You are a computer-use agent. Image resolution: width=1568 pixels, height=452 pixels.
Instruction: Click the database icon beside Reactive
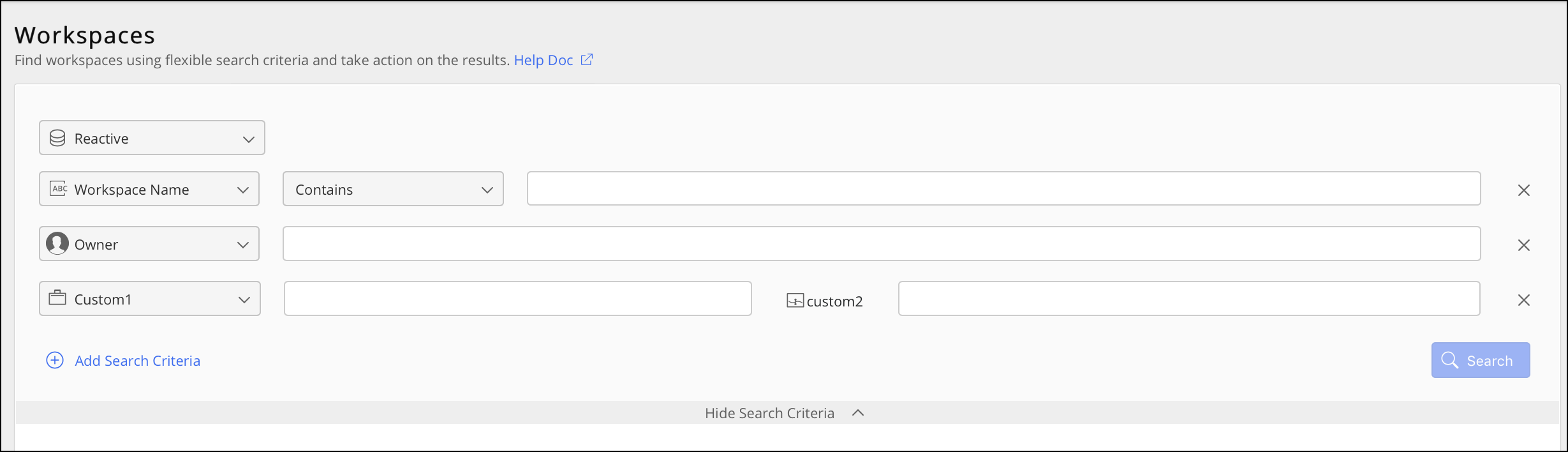point(57,139)
